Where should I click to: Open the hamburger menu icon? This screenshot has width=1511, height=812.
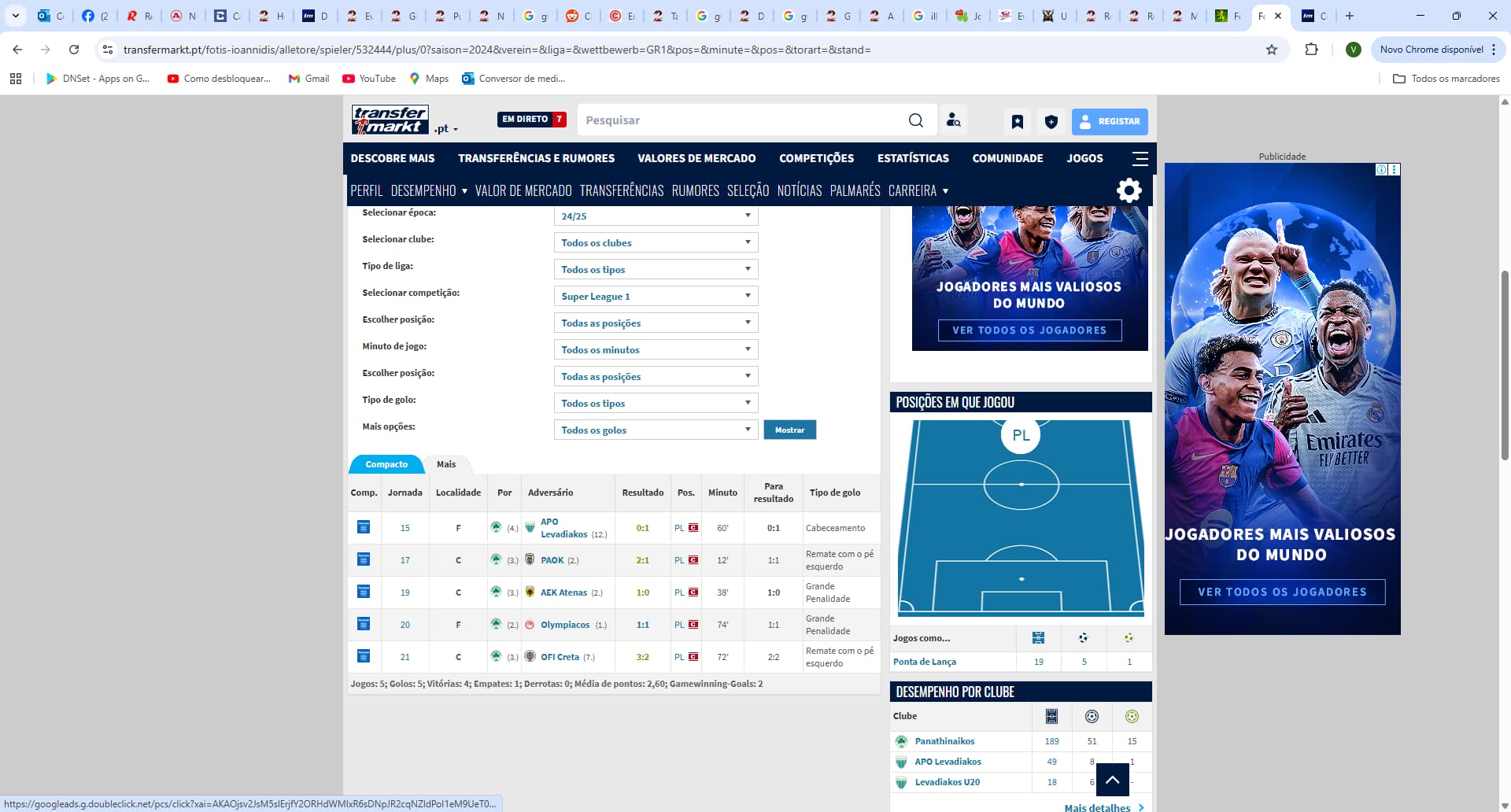click(1140, 158)
